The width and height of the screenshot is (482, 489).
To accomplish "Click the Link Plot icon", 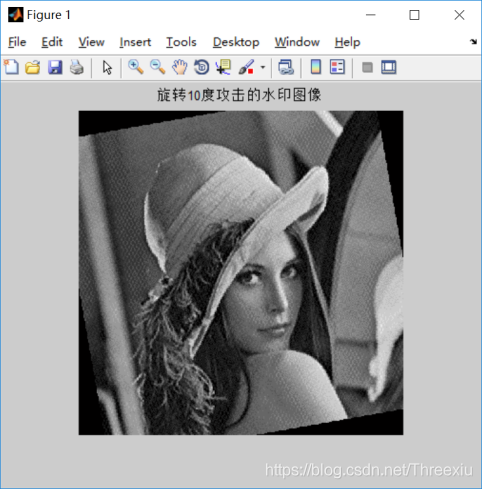I will (x=286, y=67).
